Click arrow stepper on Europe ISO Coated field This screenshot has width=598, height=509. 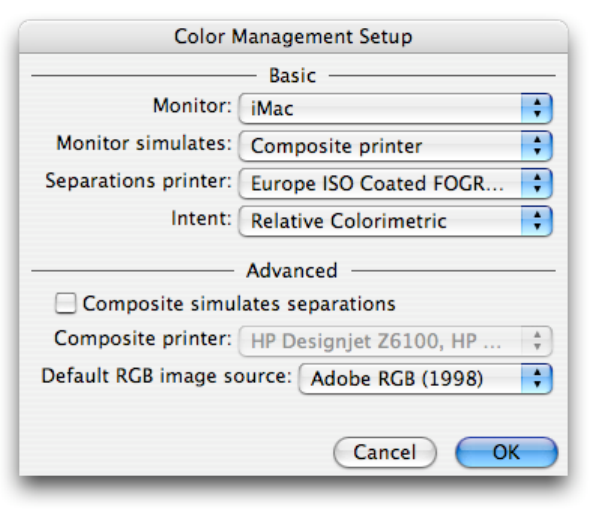click(x=537, y=184)
